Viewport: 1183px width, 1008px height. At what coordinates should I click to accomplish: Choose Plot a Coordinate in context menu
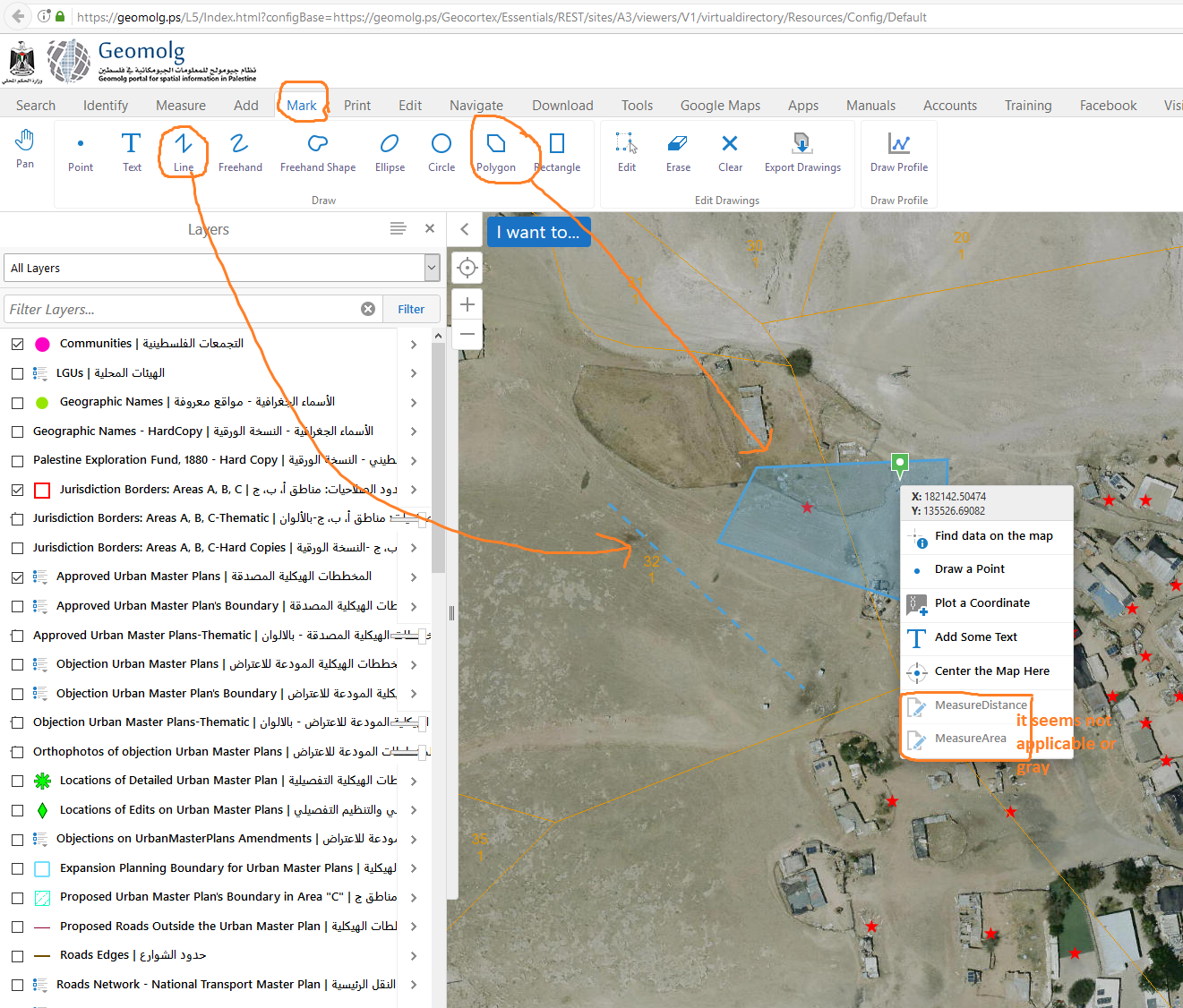(986, 604)
